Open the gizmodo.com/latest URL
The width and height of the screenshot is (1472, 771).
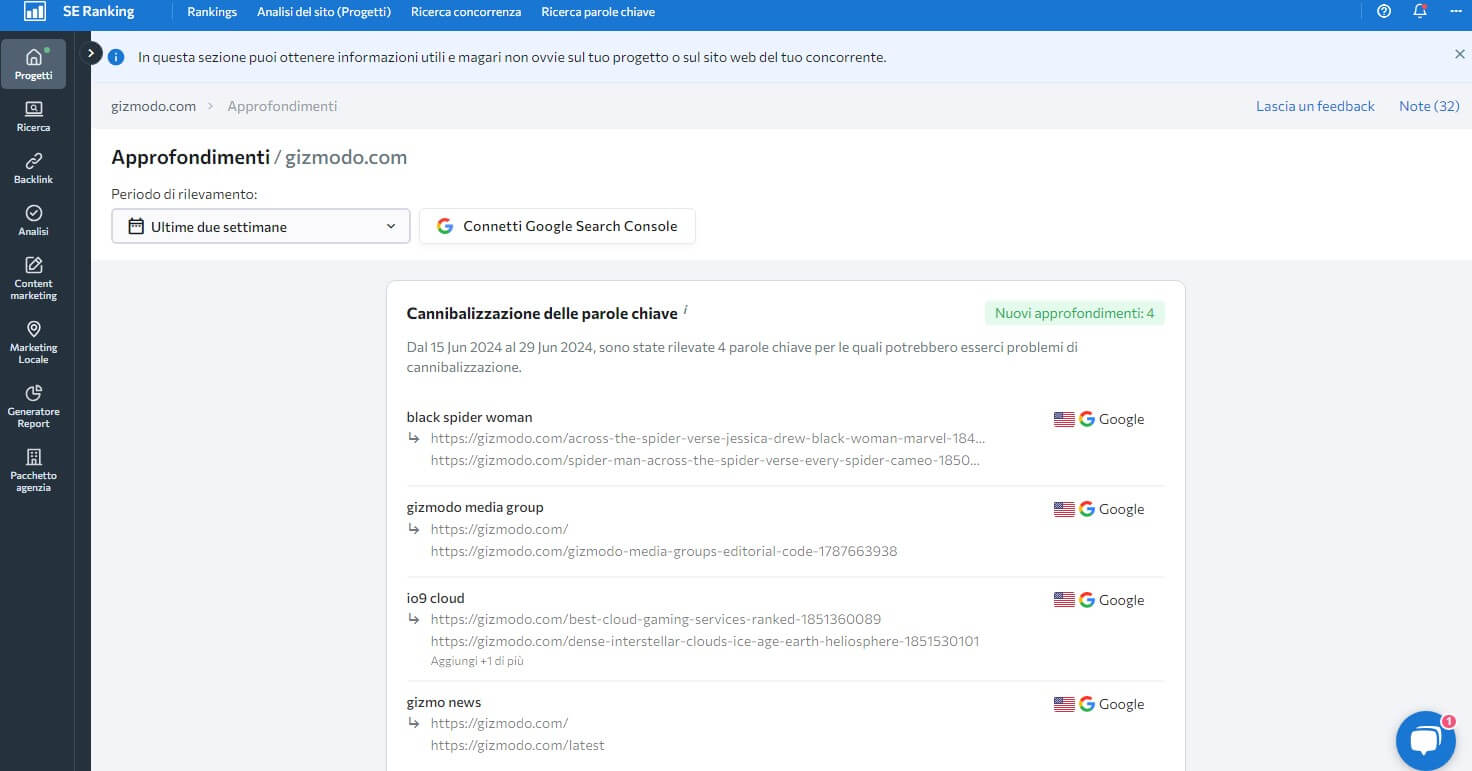pyautogui.click(x=517, y=745)
